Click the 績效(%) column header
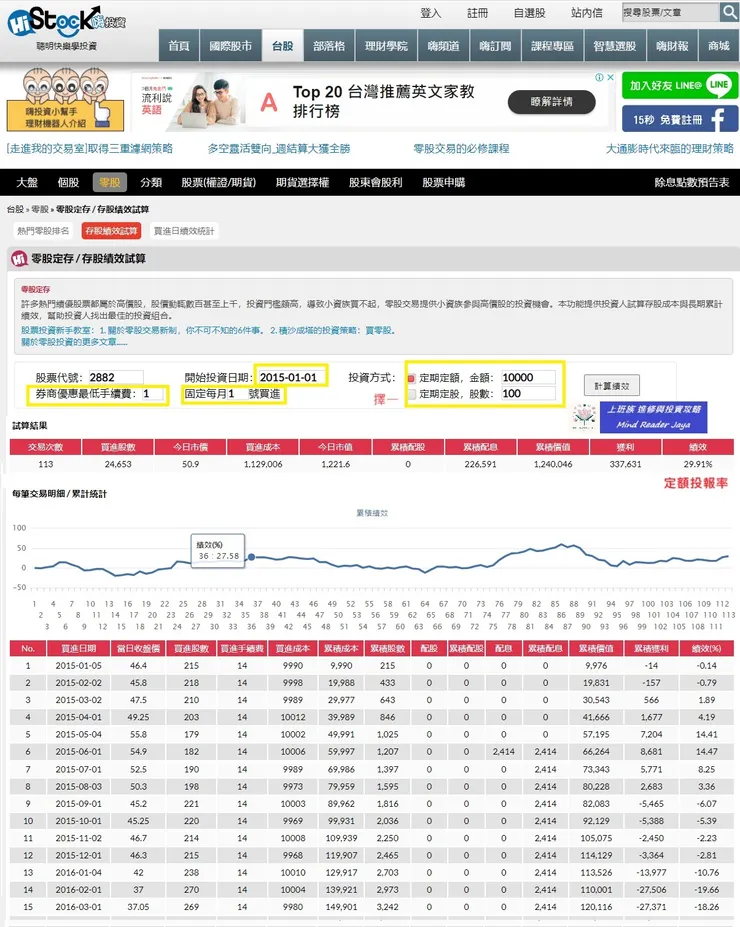Screen dimensions: 740x927 pyautogui.click(x=706, y=649)
